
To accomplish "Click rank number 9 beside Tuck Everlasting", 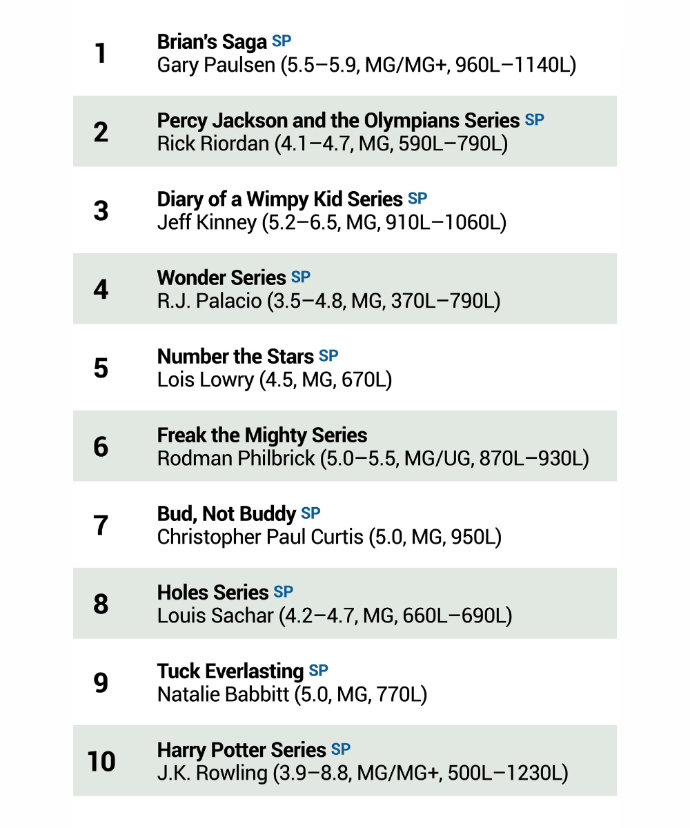I will 101,683.
